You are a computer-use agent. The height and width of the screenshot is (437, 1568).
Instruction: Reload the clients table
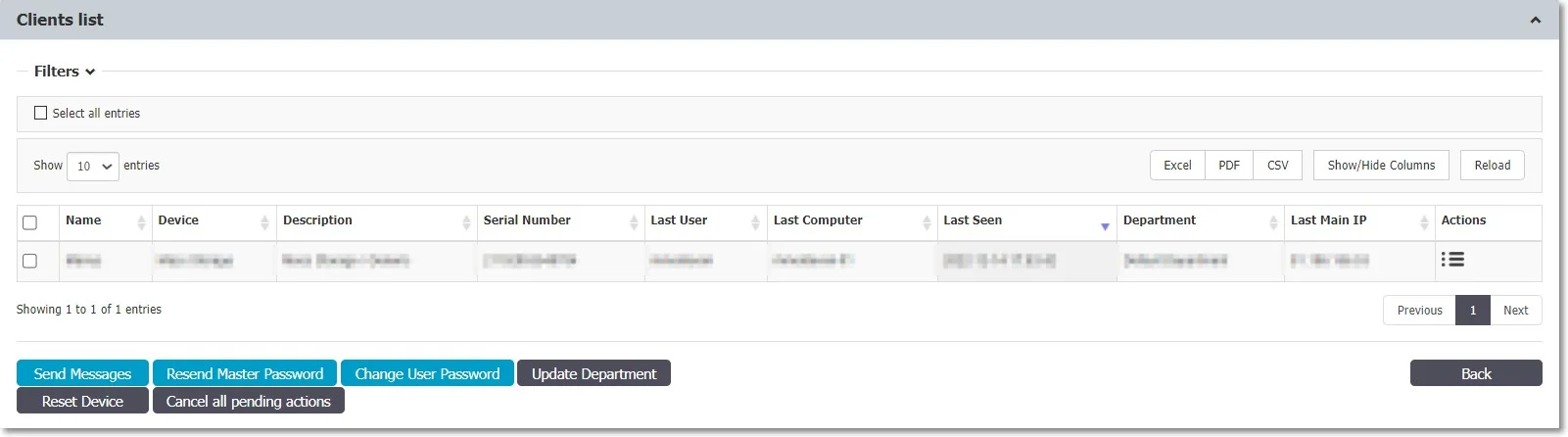[1493, 165]
